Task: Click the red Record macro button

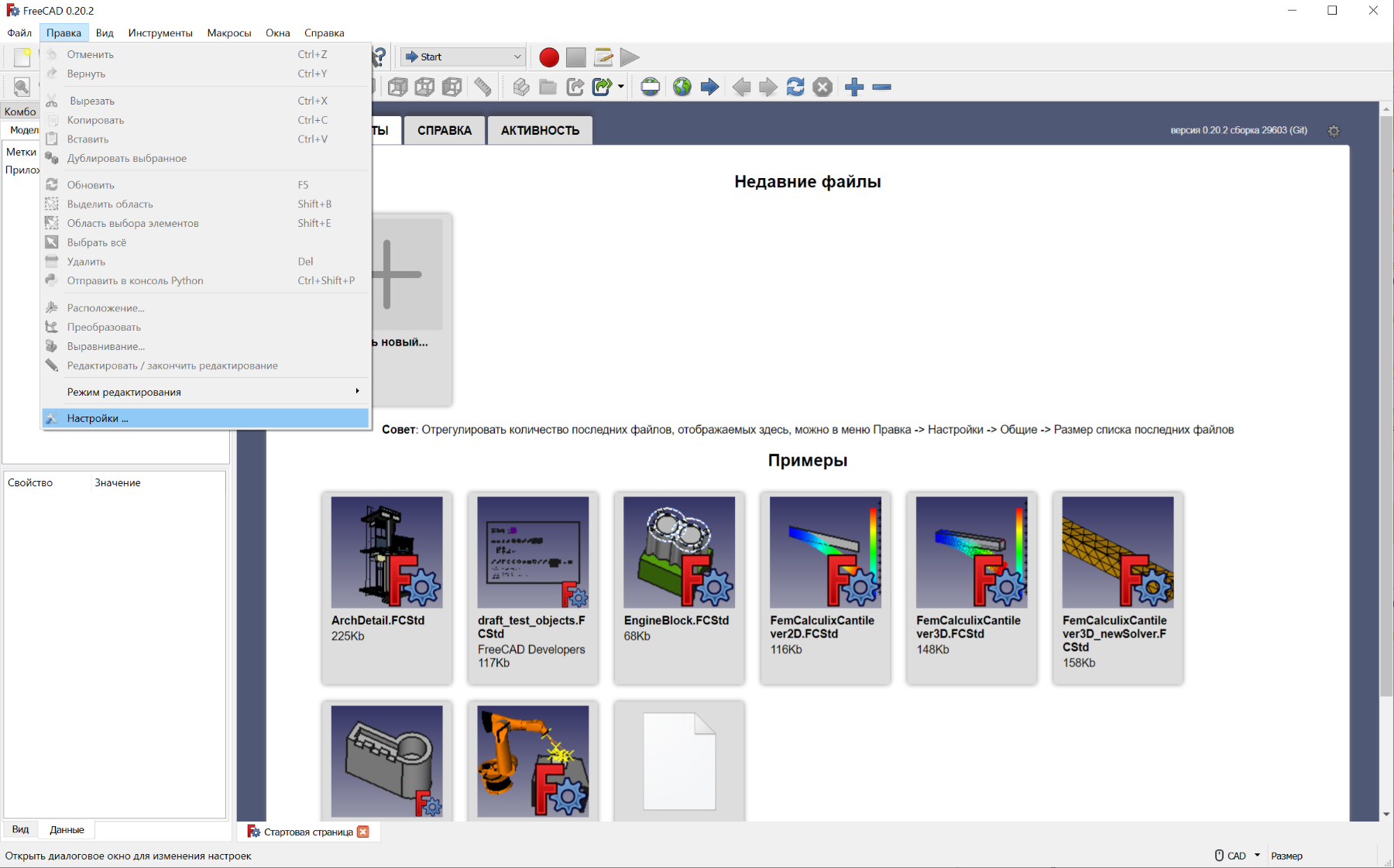Action: [549, 57]
